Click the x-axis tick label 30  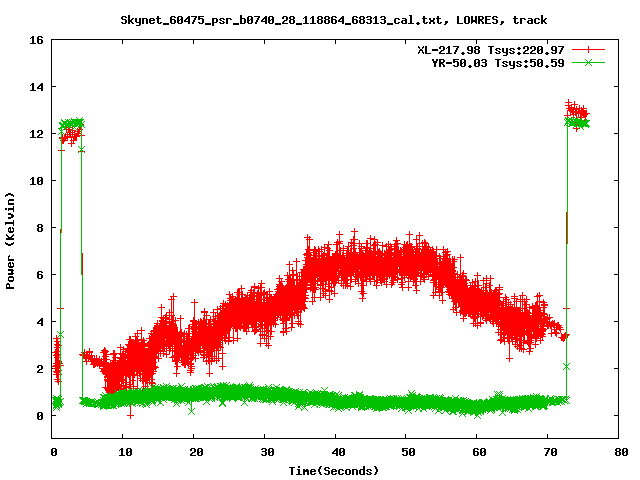267,452
